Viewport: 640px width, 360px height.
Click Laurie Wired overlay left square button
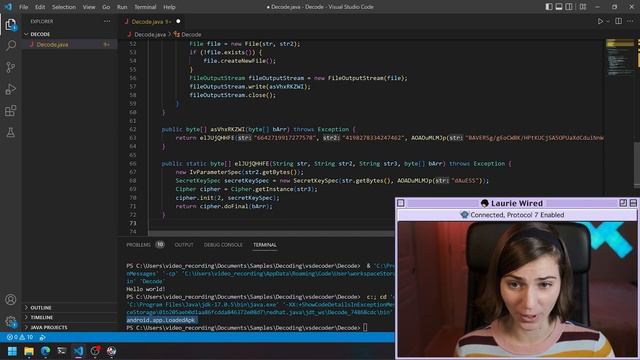click(x=401, y=203)
